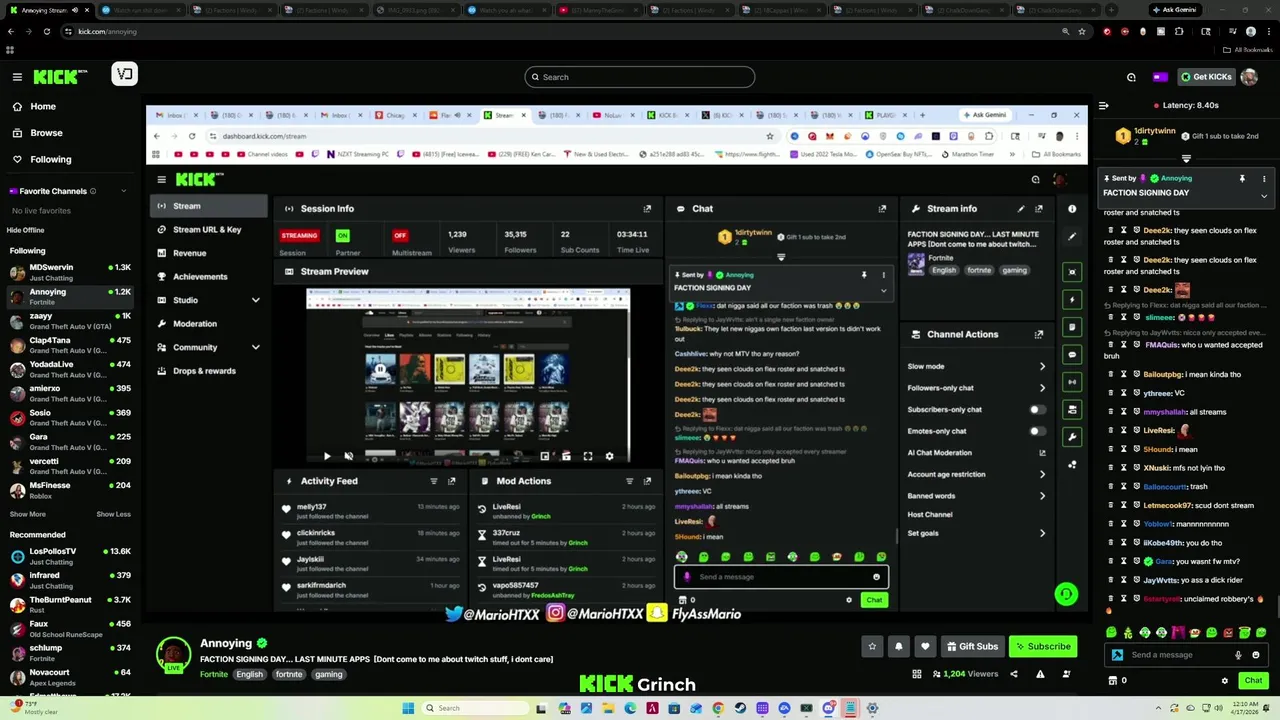Click Show Less under followed channels

click(113, 514)
